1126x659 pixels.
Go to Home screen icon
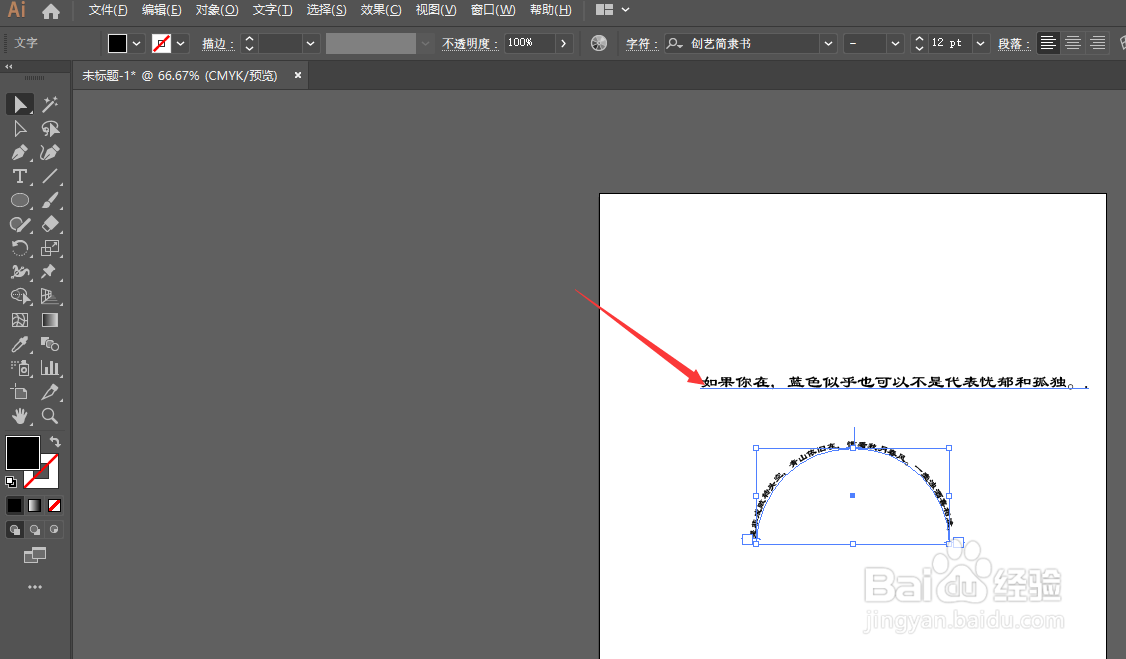click(51, 11)
